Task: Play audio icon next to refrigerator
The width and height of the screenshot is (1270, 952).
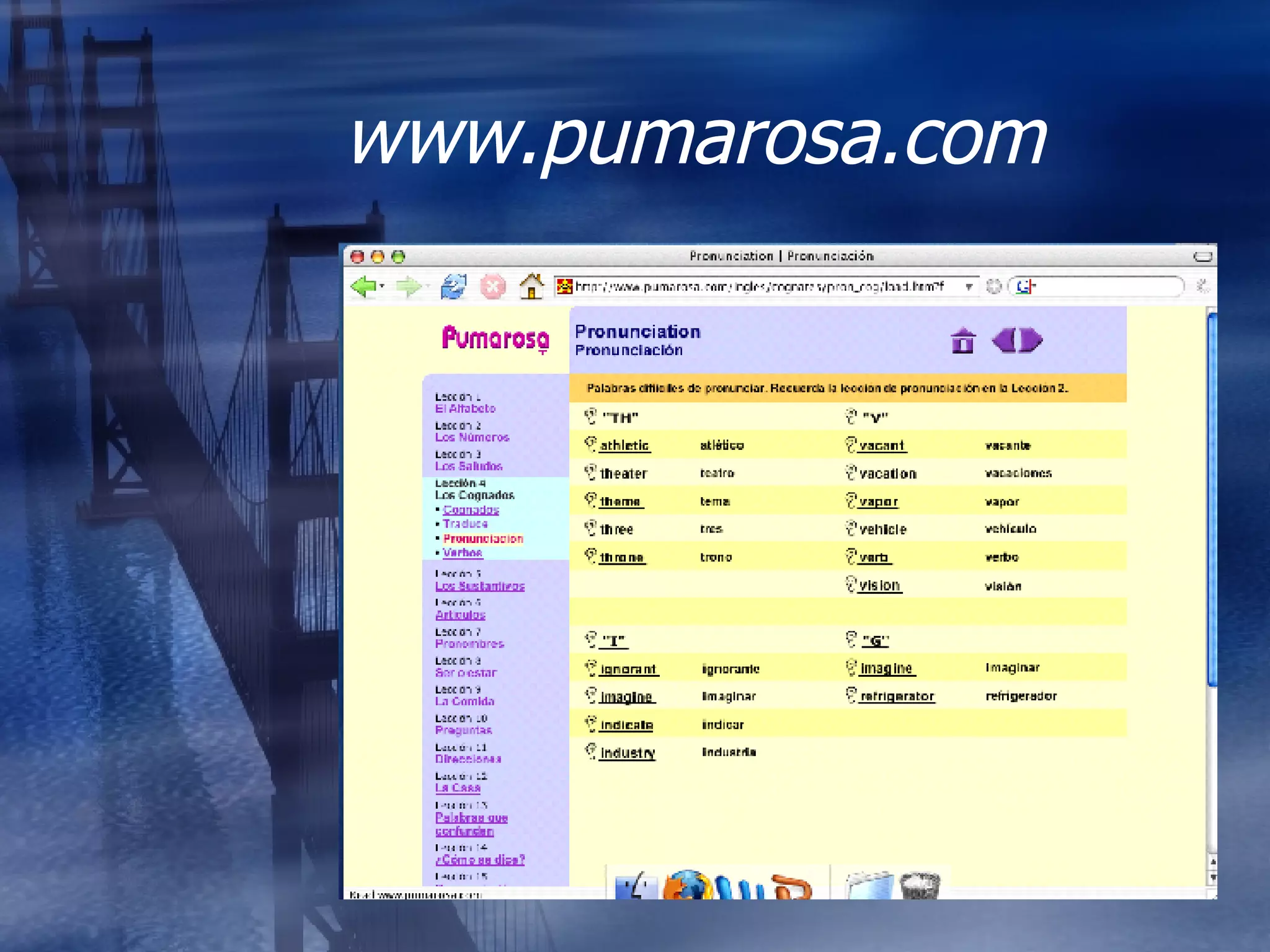Action: coord(851,695)
